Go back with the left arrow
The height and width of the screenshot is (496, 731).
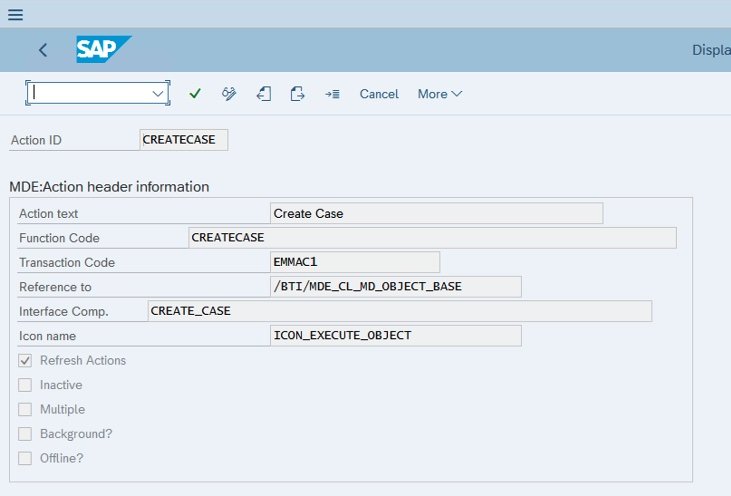[x=43, y=50]
